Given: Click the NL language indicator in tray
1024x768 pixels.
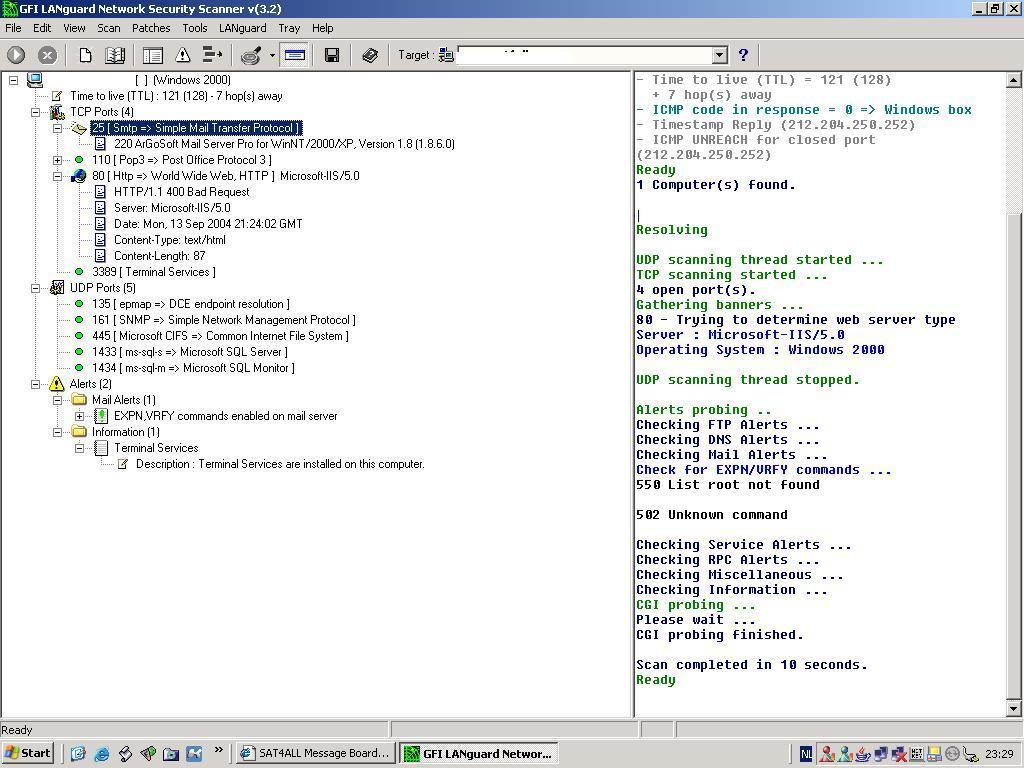Looking at the screenshot, I should (807, 754).
